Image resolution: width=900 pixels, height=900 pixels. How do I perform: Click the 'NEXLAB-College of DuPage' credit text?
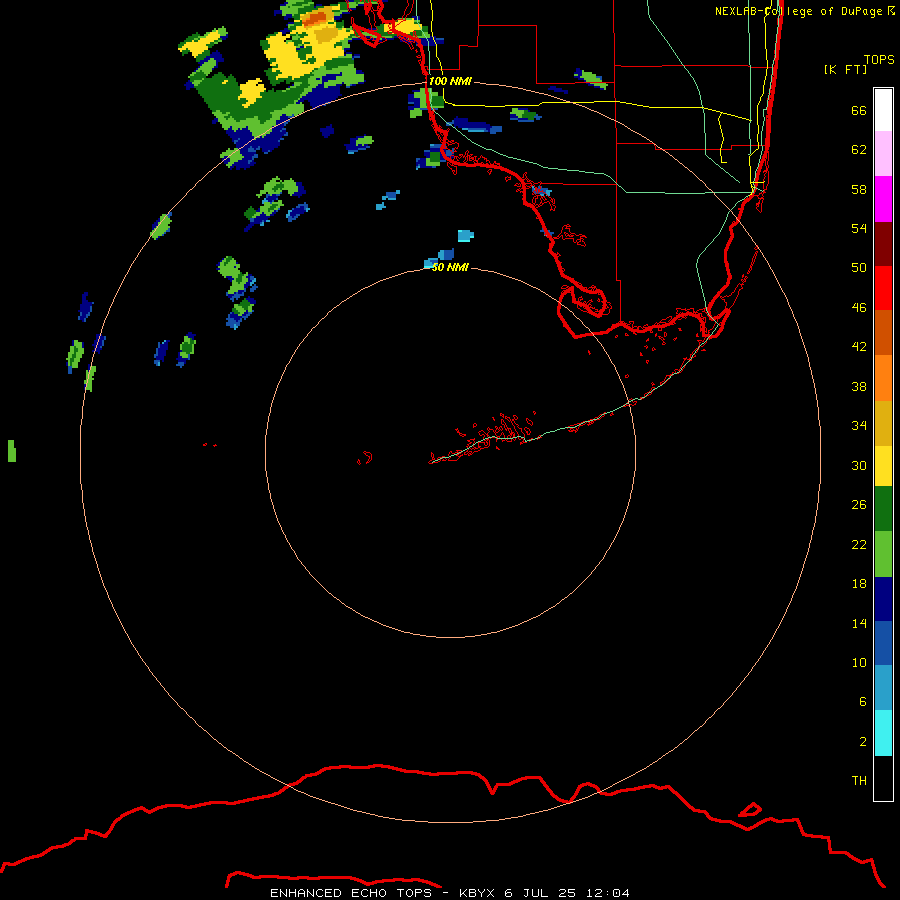pos(798,11)
